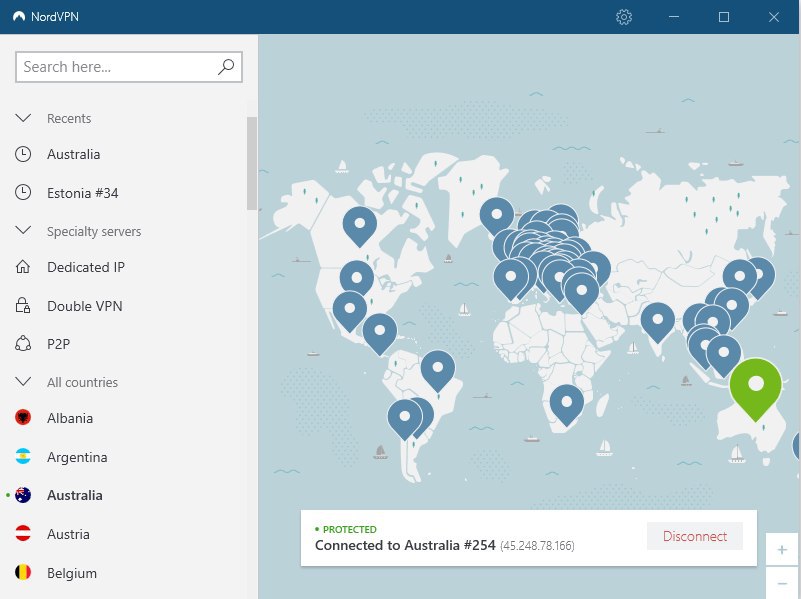The image size is (801, 599).
Task: Click the Belgium flag icon
Action: (x=23, y=572)
